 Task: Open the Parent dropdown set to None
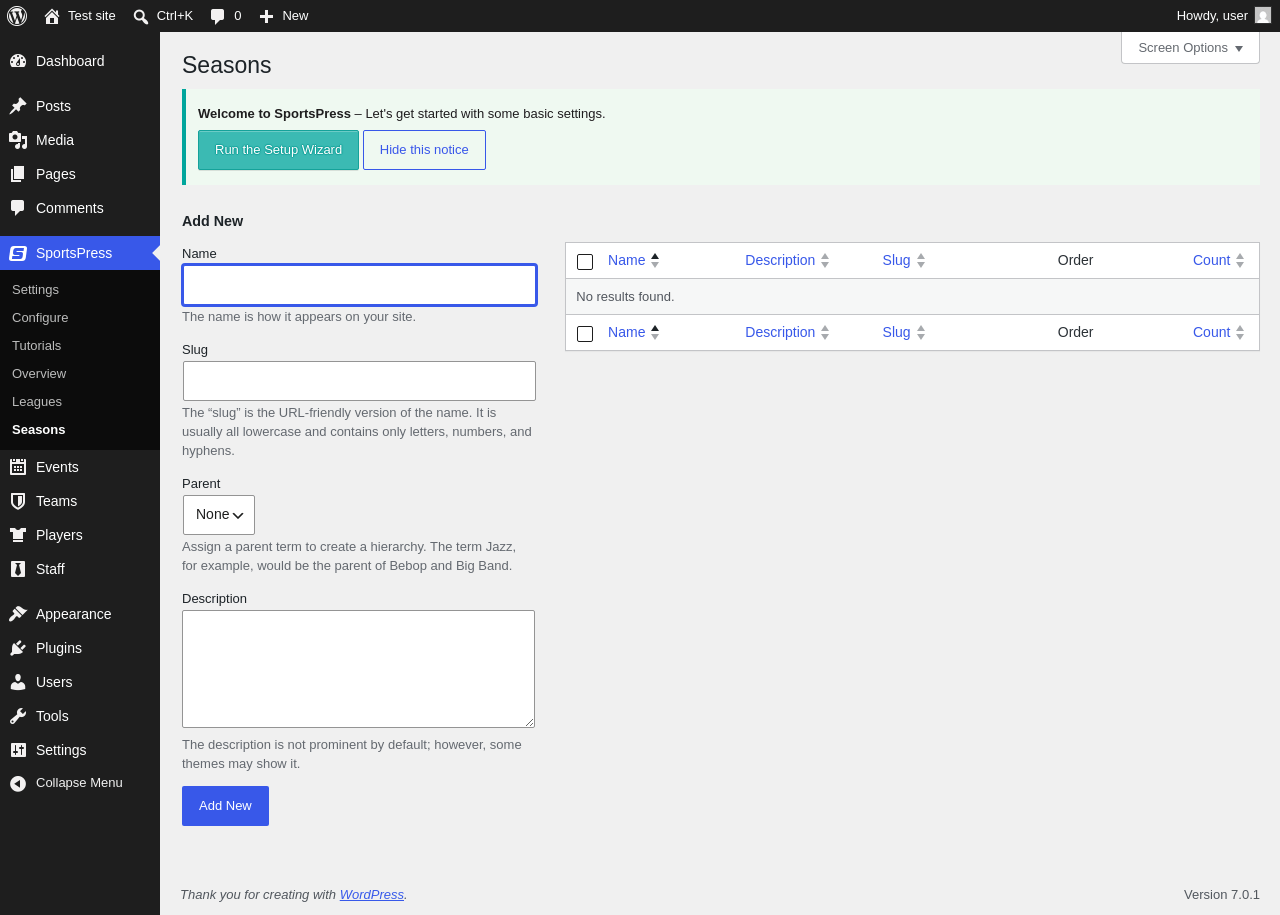coord(219,515)
